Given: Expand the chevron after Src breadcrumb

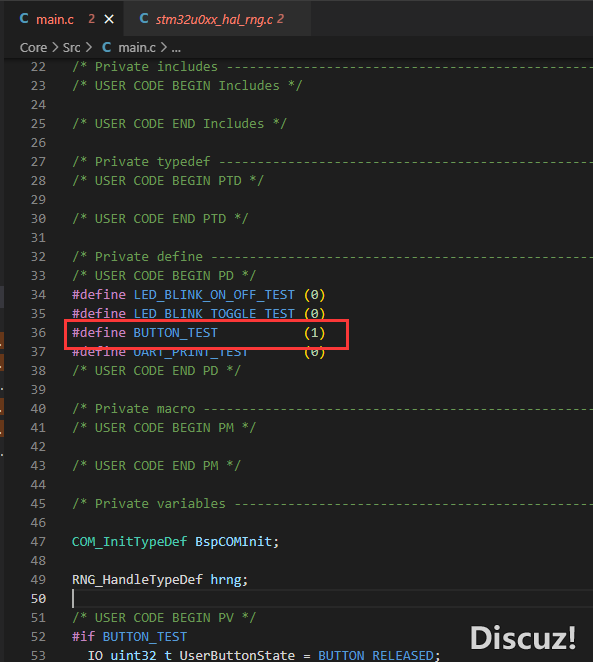Looking at the screenshot, I should tap(88, 48).
